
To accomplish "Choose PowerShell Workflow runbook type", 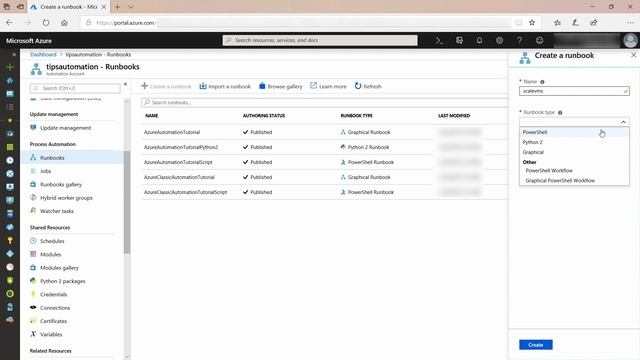I will (x=574, y=171).
